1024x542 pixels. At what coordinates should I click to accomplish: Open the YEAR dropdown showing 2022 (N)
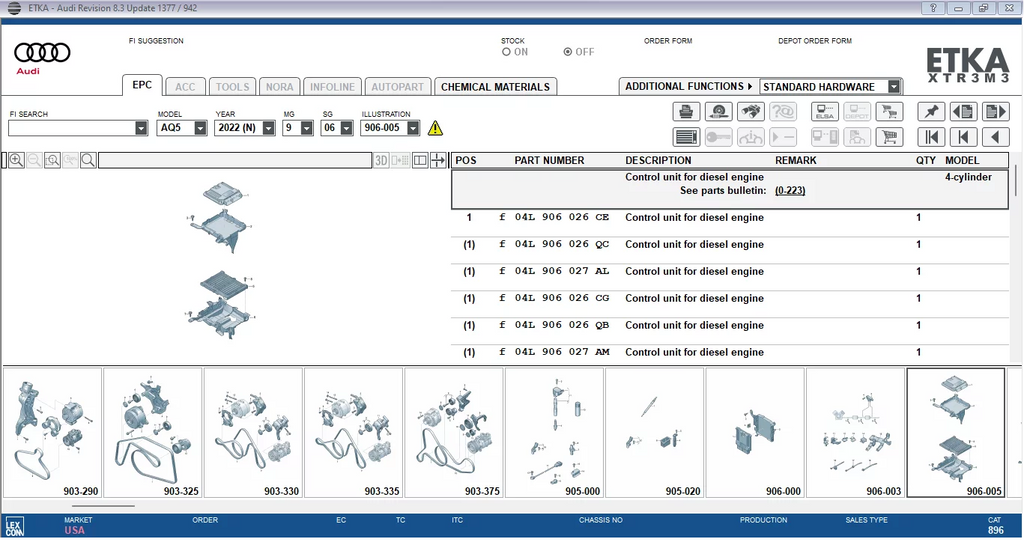pyautogui.click(x=268, y=128)
